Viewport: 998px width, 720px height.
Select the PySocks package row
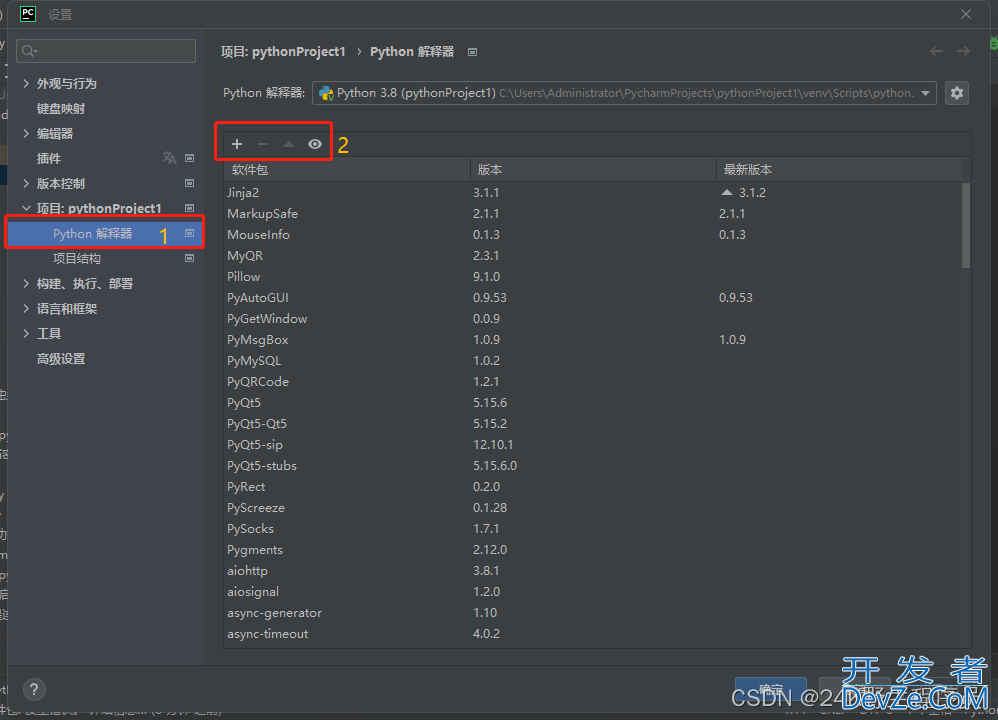click(593, 528)
